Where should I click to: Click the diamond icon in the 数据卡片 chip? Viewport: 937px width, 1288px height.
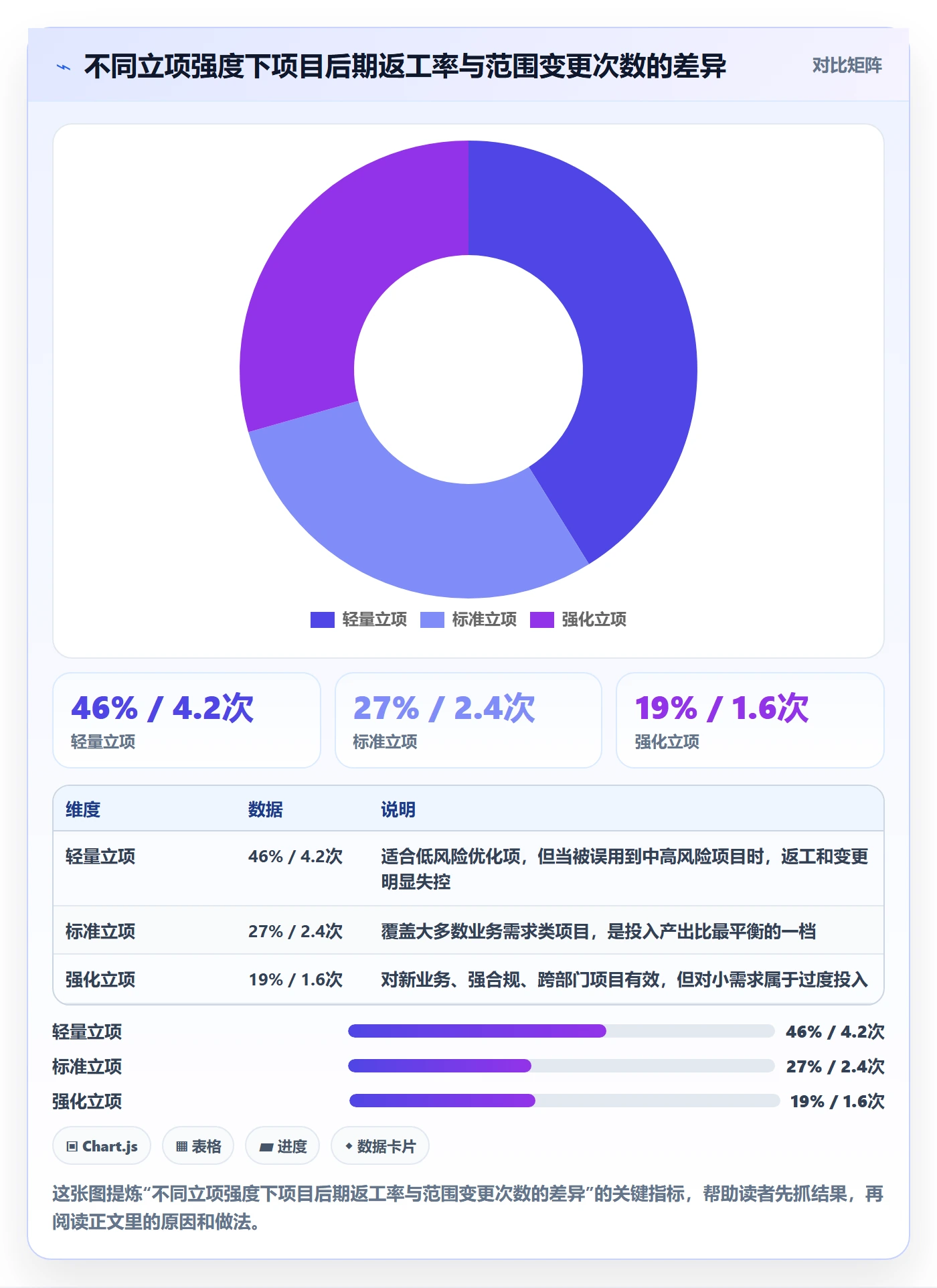349,1146
